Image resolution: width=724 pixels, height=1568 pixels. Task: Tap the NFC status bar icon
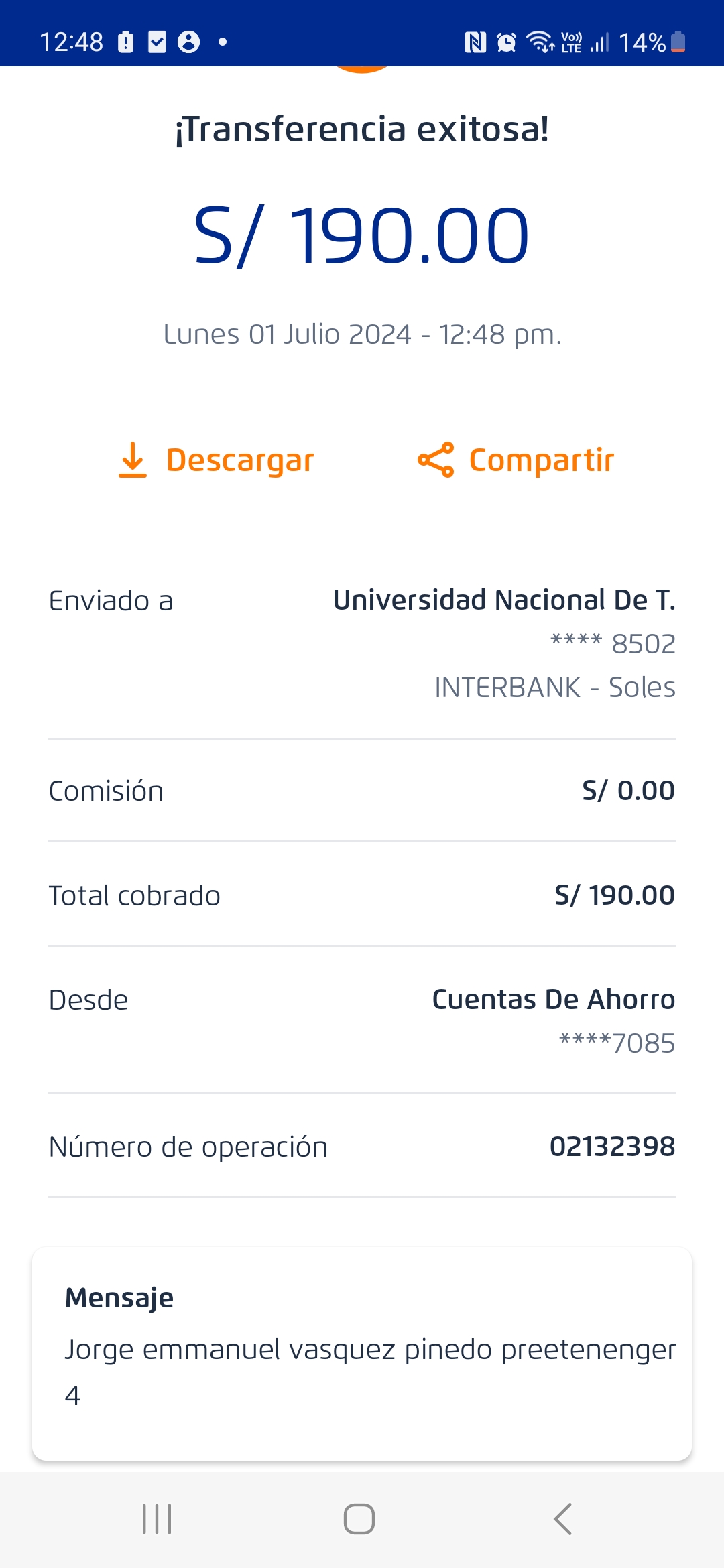click(x=475, y=43)
